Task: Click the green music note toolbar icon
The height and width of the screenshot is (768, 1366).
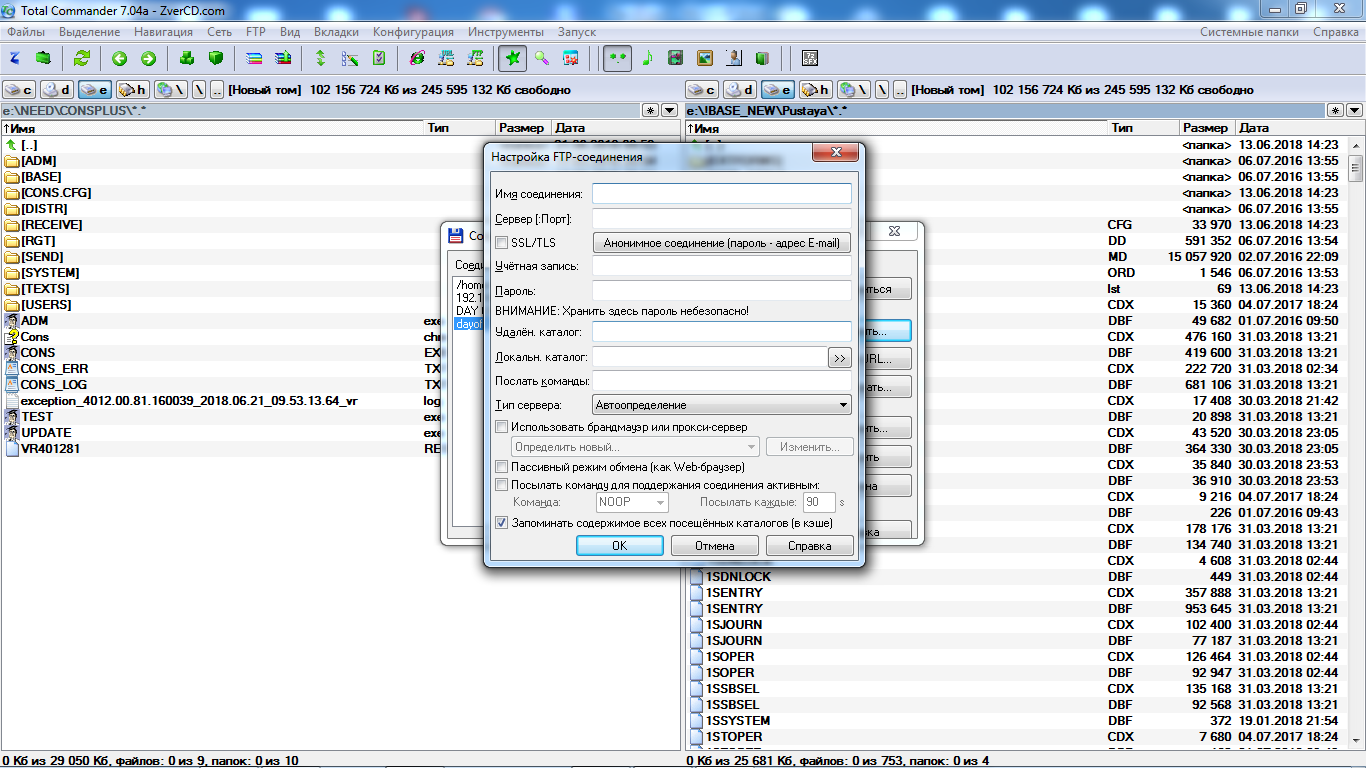Action: (647, 58)
